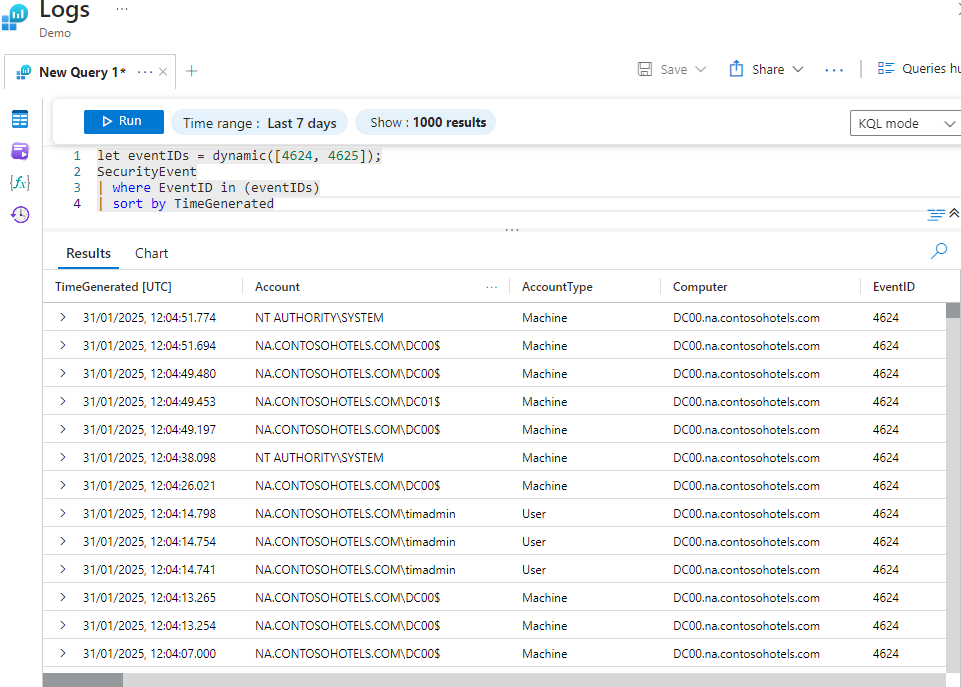The height and width of the screenshot is (687, 961).
Task: Click the Share upload icon
Action: (x=736, y=69)
